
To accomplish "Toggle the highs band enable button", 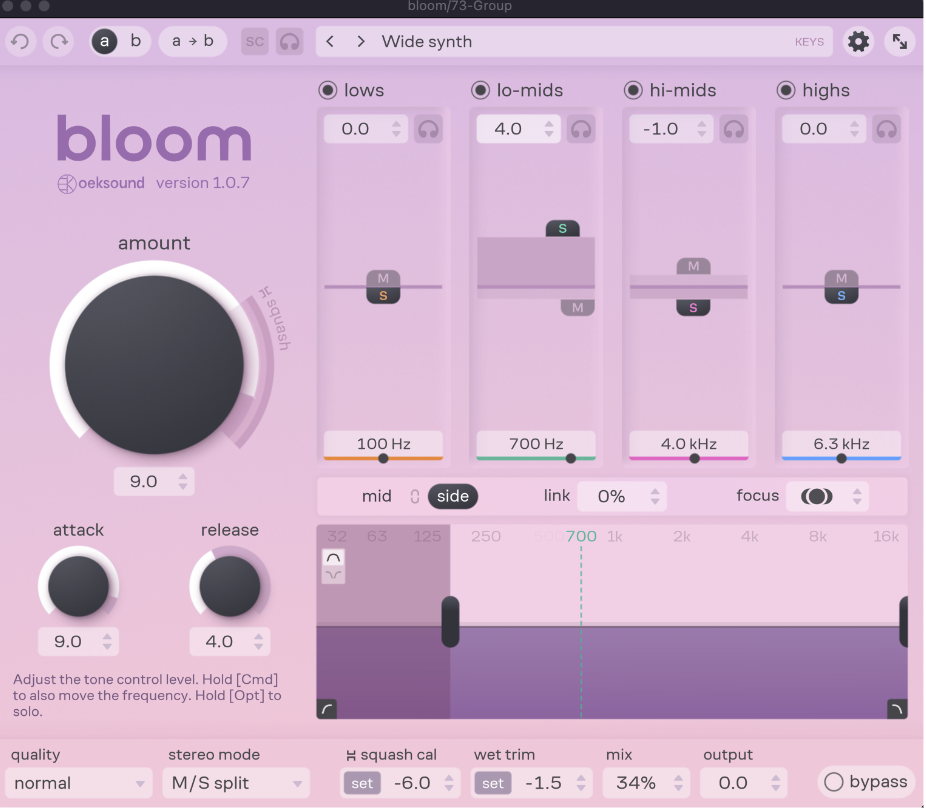I will pyautogui.click(x=786, y=90).
